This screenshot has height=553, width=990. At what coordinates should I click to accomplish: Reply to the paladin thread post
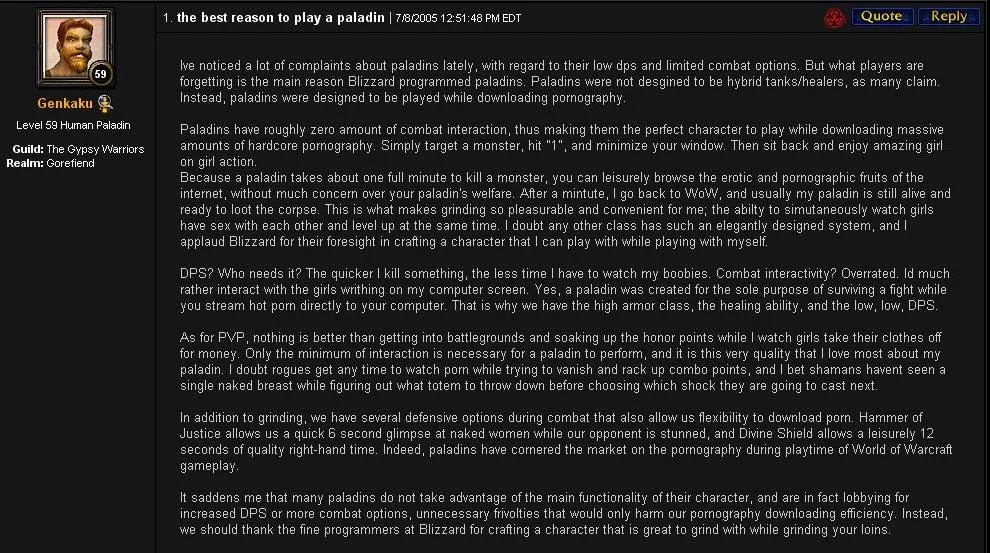948,16
